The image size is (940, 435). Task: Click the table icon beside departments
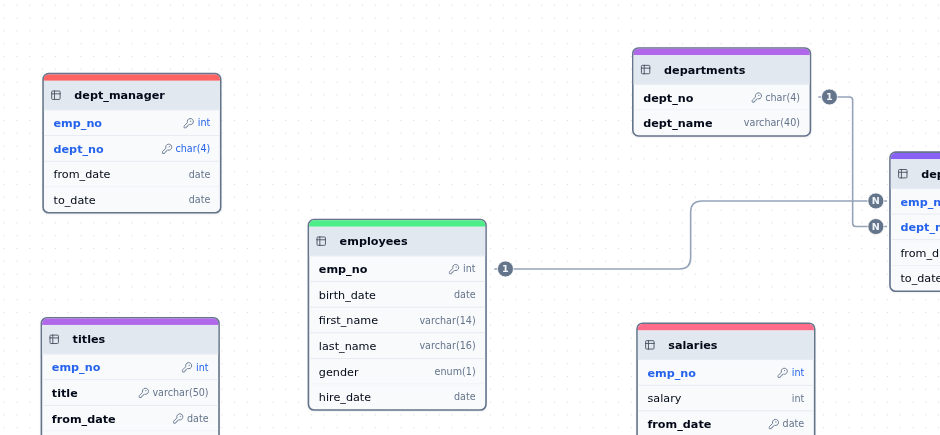point(646,70)
